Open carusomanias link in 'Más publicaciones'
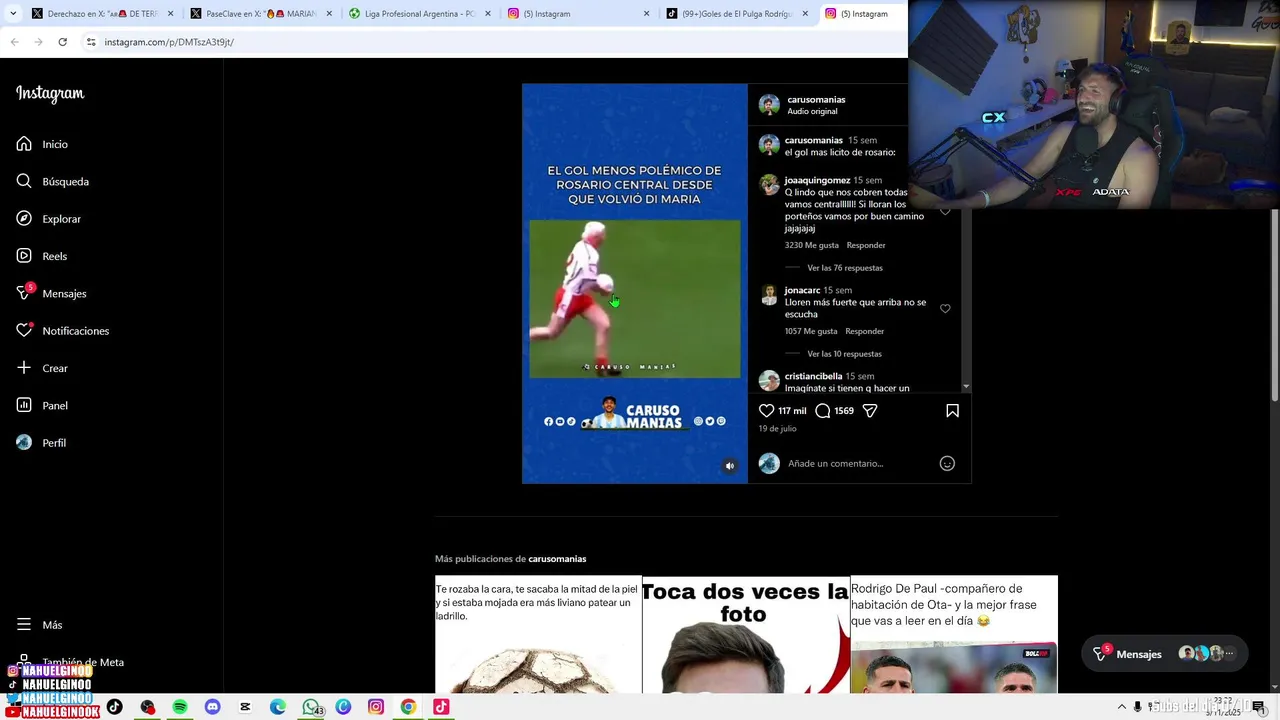 pyautogui.click(x=557, y=559)
